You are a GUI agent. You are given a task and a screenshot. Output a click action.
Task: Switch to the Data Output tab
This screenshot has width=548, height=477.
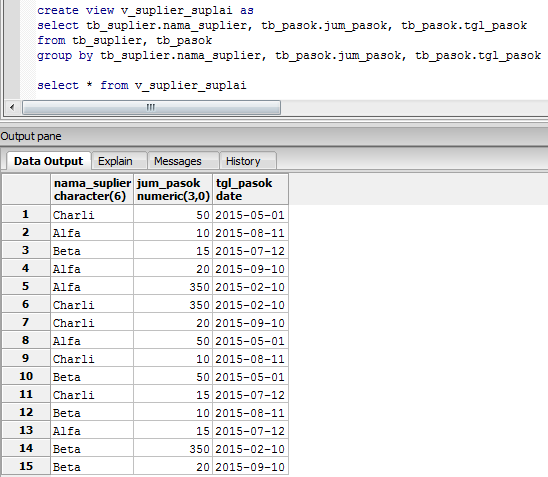coord(49,161)
